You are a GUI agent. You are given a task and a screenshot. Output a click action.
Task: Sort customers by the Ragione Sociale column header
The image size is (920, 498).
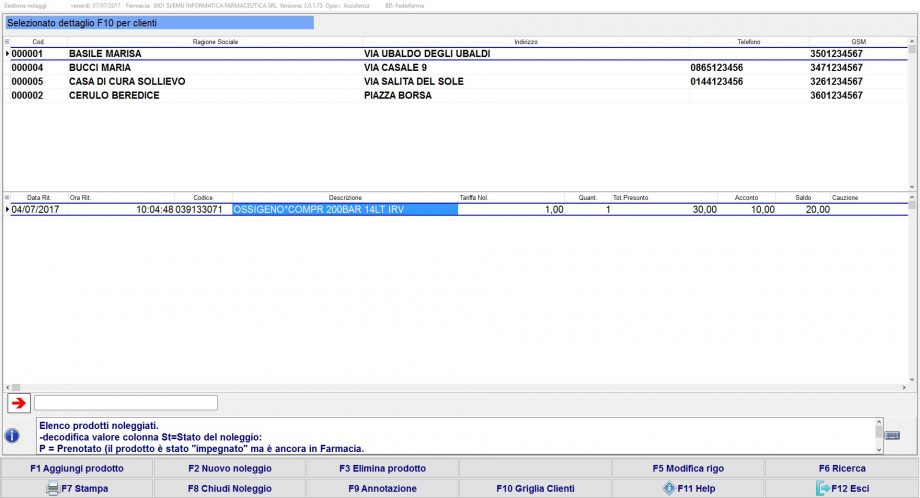(x=214, y=41)
